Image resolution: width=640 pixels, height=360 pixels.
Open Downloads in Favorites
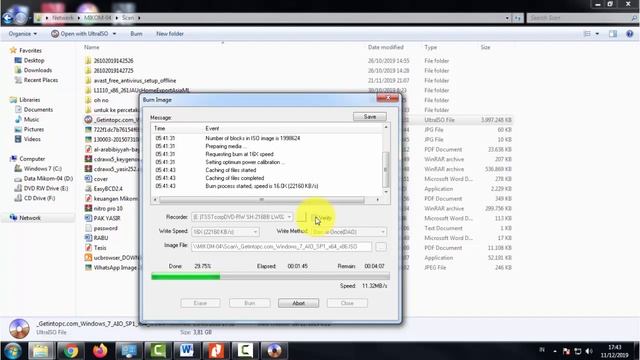pyautogui.click(x=33, y=70)
